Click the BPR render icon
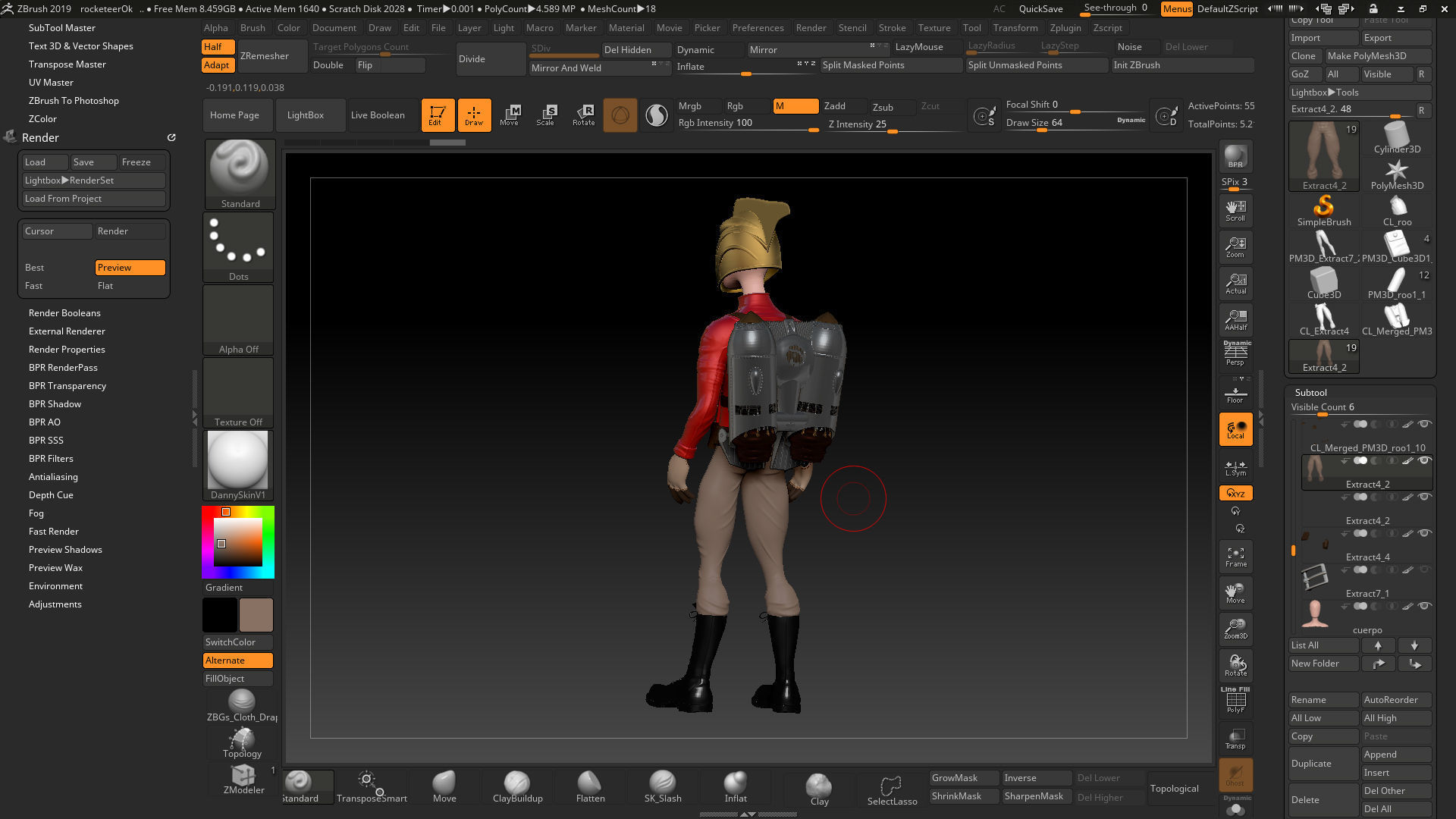This screenshot has height=819, width=1456. tap(1235, 157)
